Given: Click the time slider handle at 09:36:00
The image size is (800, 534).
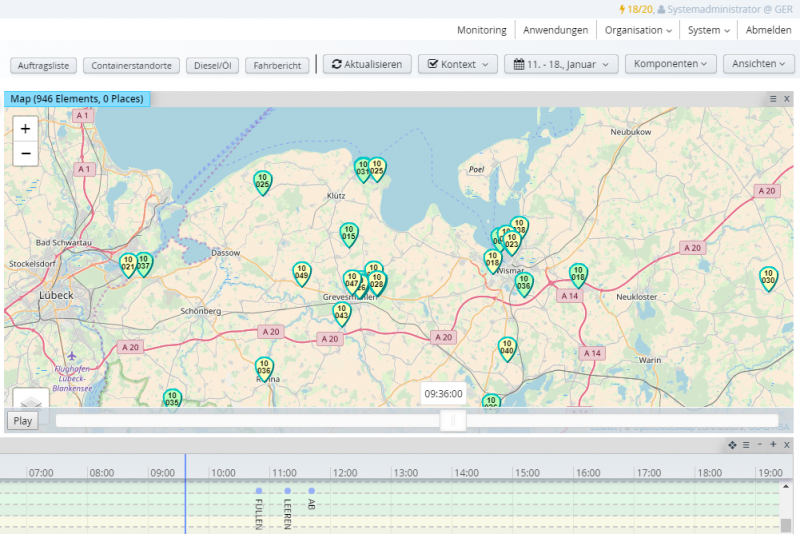Looking at the screenshot, I should click(x=453, y=421).
